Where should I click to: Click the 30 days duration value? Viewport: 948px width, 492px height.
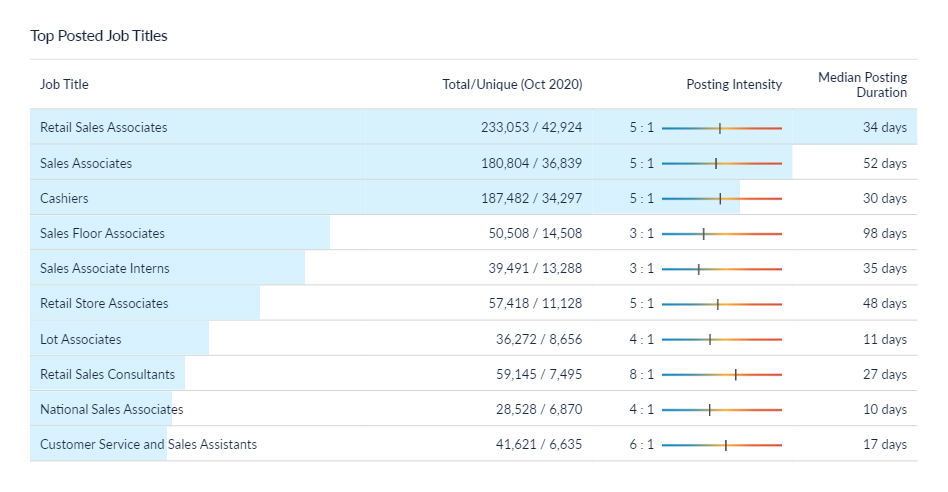(885, 198)
